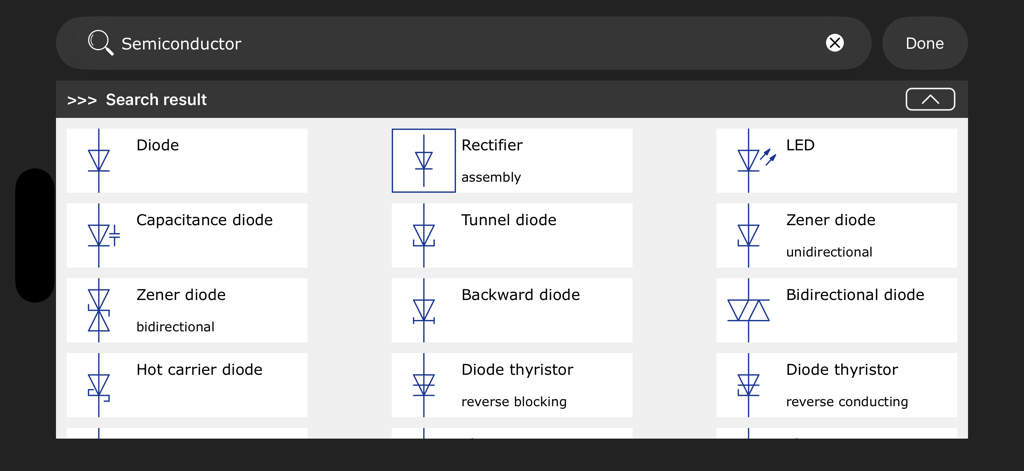Select the reverse blocking Diode thyristor icon

coord(424,385)
